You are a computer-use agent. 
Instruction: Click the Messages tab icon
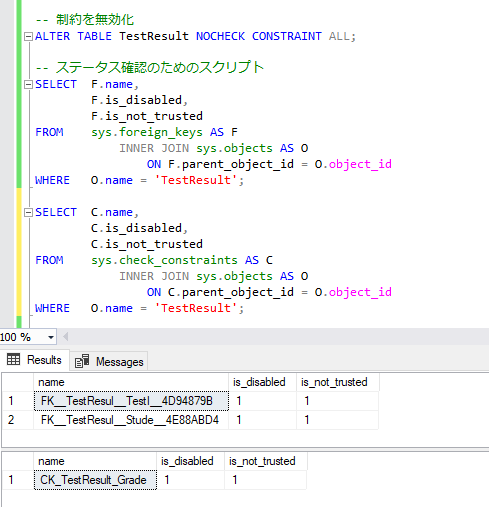[x=82, y=361]
